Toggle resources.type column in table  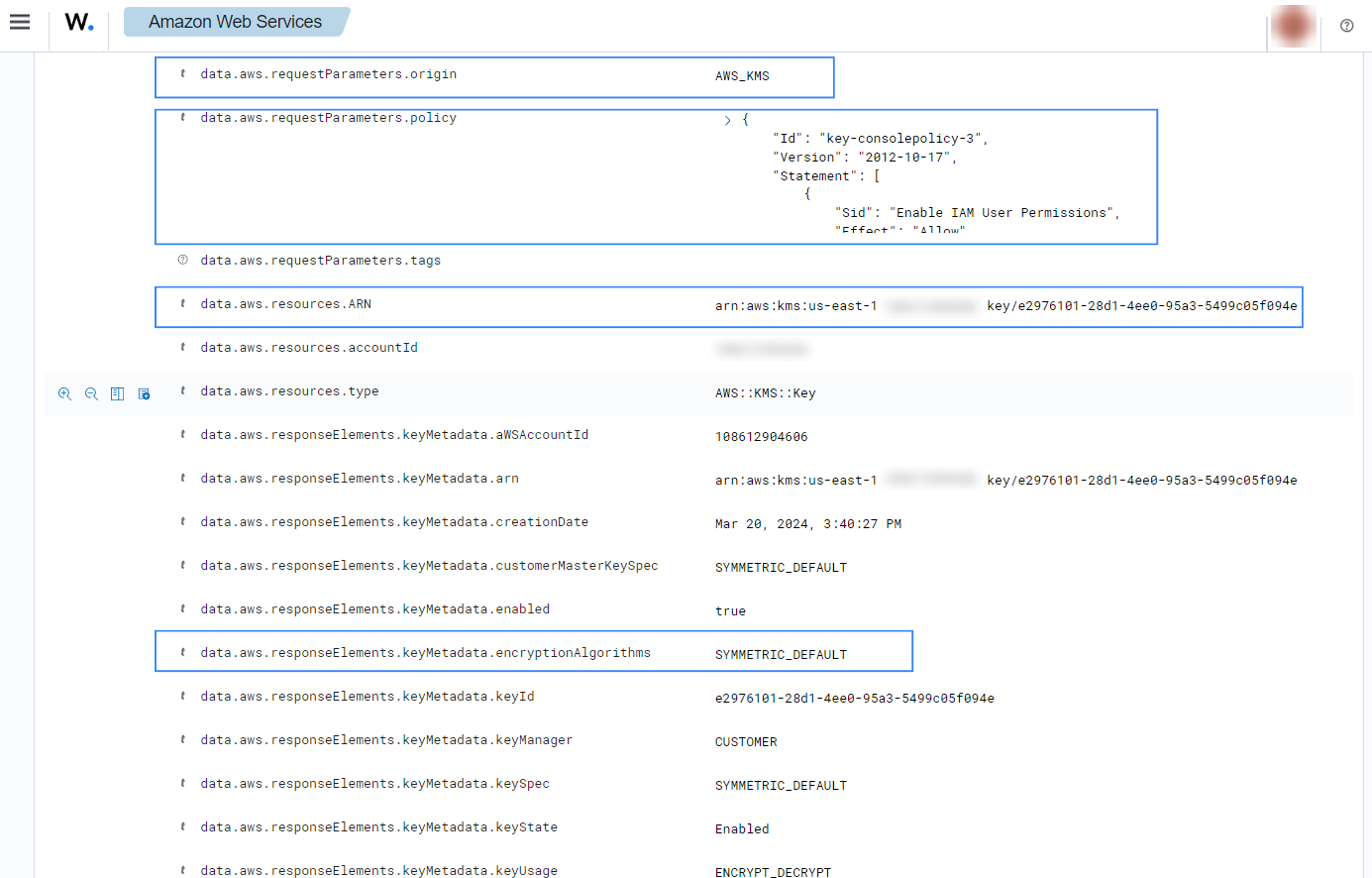(x=117, y=393)
